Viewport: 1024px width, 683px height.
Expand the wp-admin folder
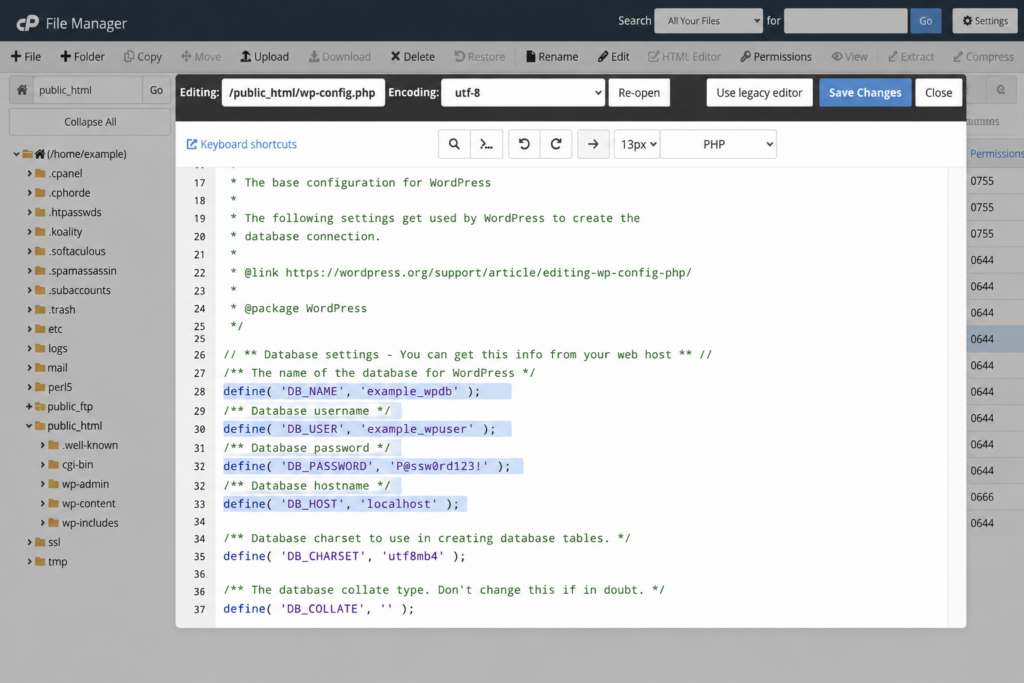click(x=43, y=484)
